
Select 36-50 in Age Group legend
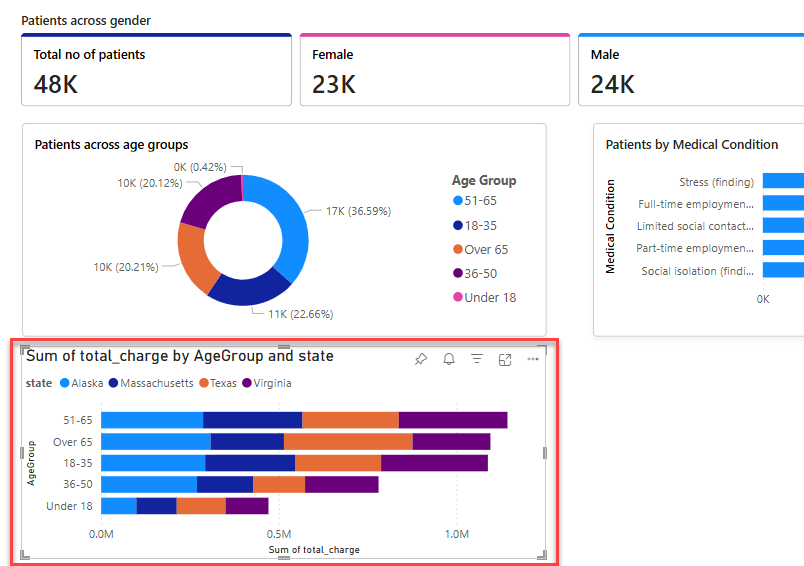point(475,273)
